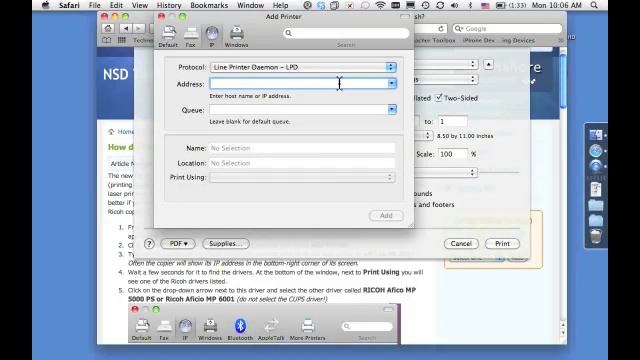Open the History menu
Screen dimensions: 640x360
coord(169,5)
